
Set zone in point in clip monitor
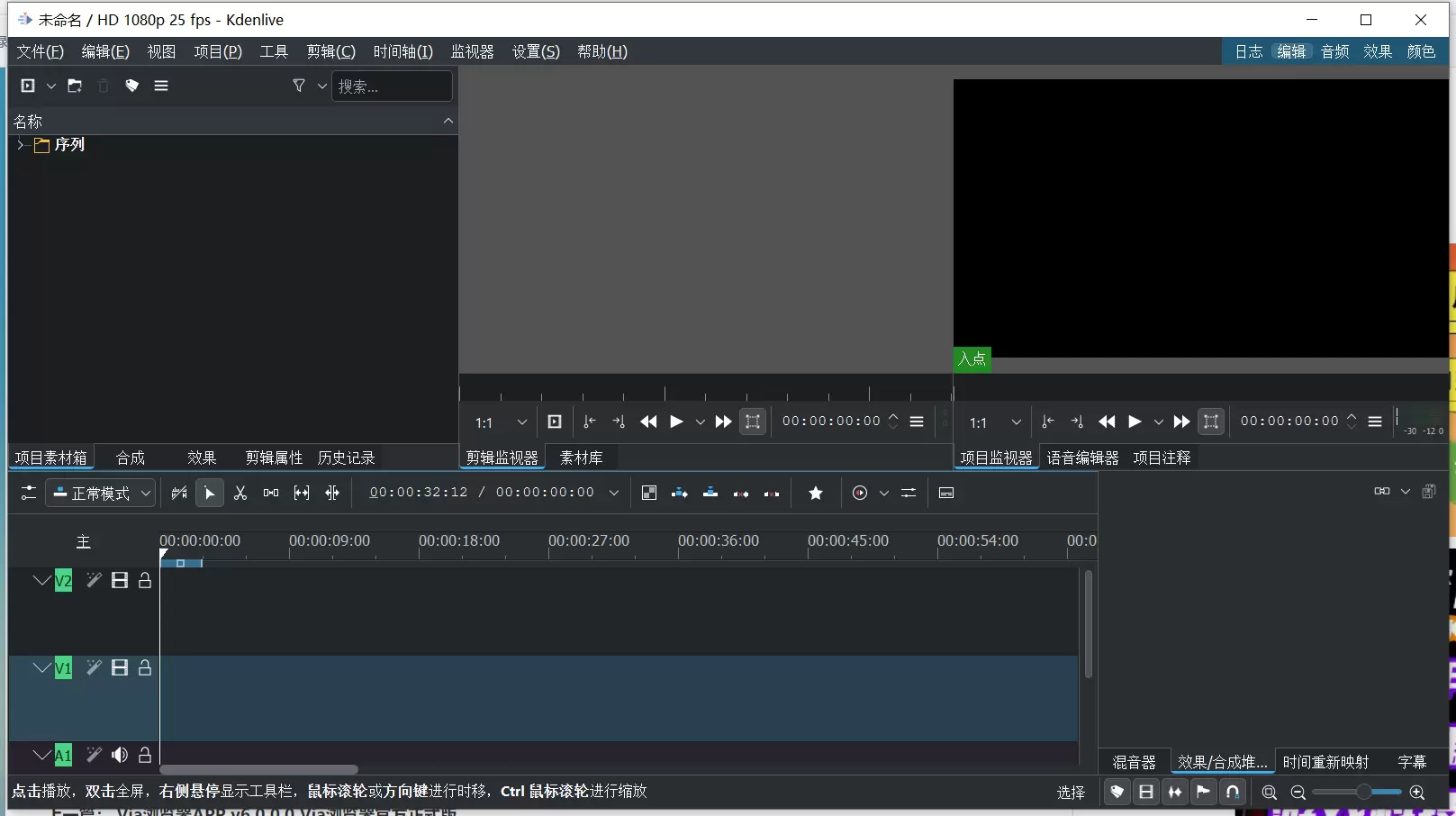tap(590, 422)
